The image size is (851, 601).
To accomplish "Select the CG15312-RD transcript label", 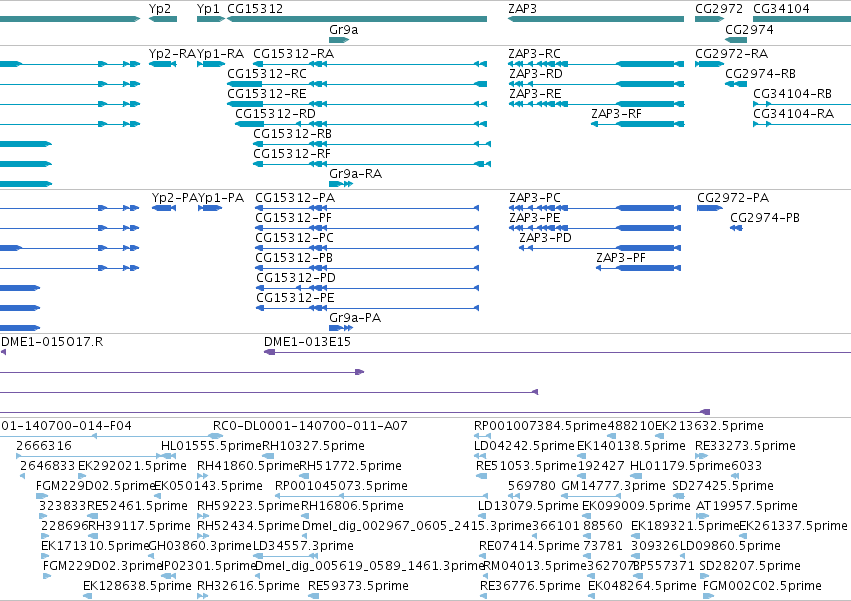I will [x=275, y=114].
